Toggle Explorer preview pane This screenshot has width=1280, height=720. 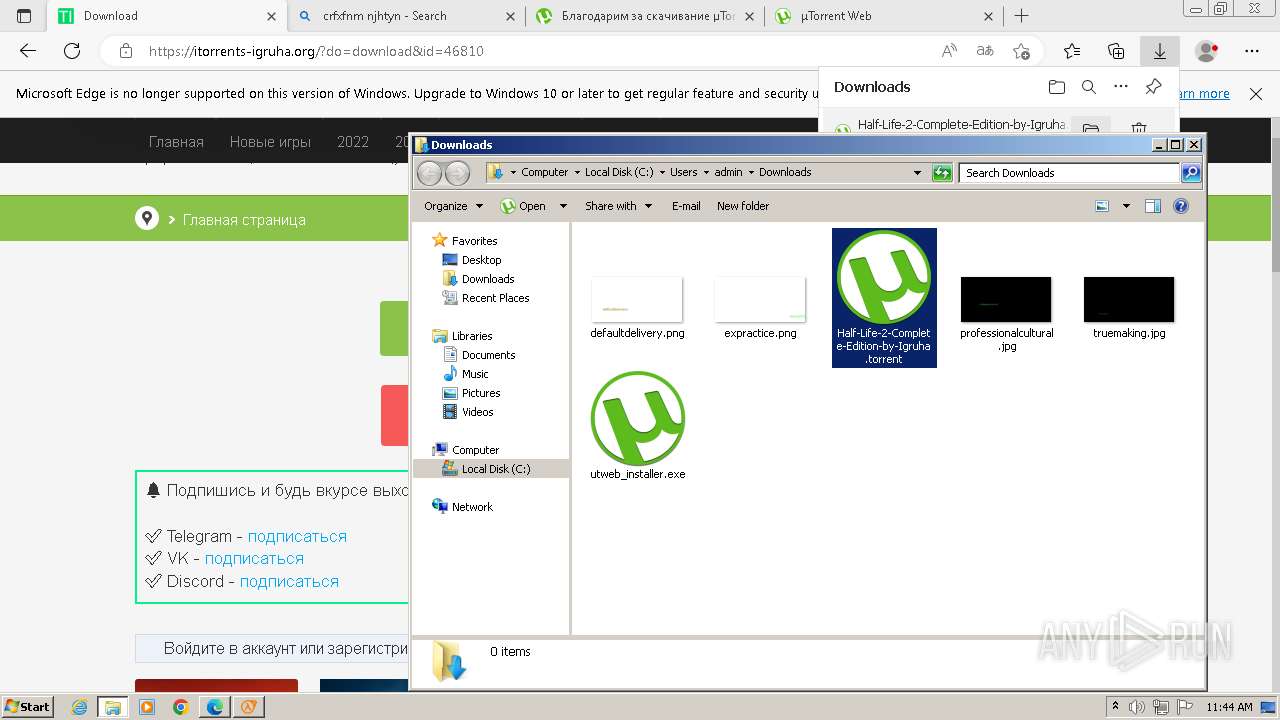coord(1152,206)
